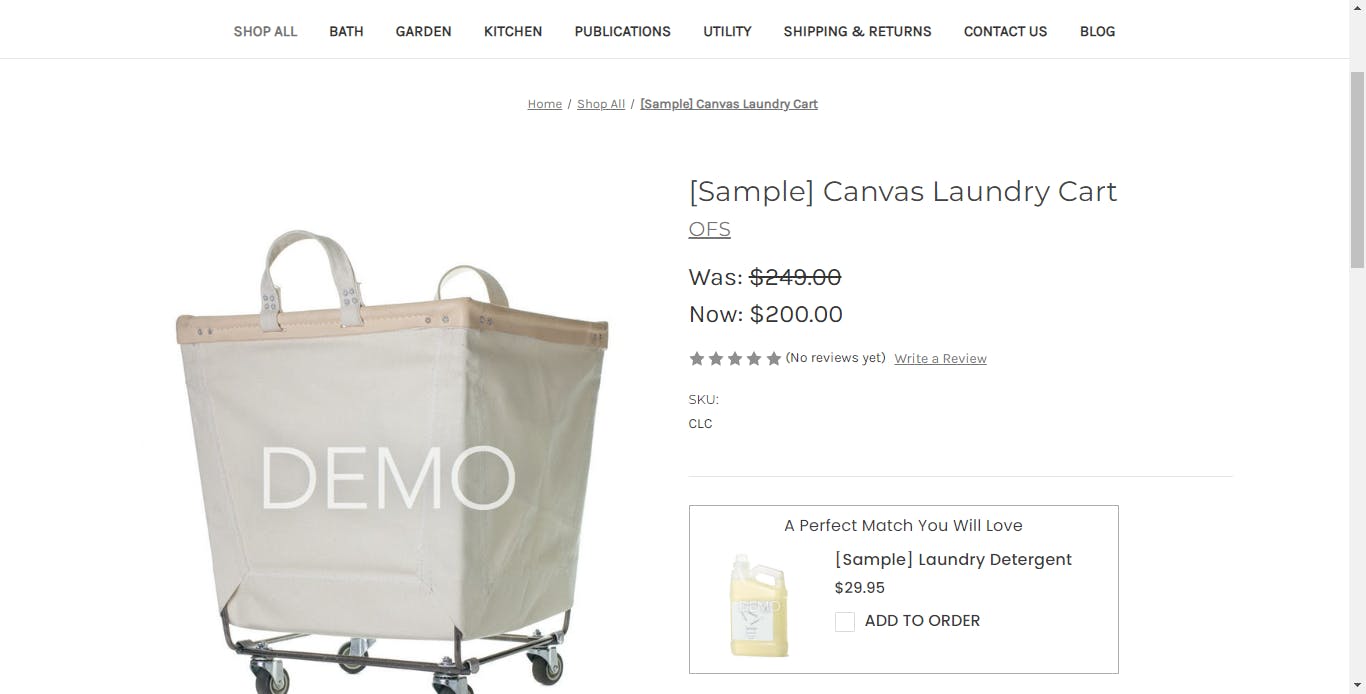
Task: Click the laundry detergent bottle thumbnail
Action: click(759, 605)
